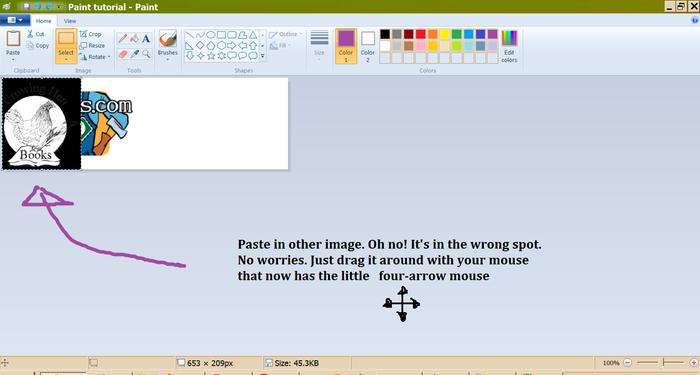Open the Paint application menu button
Viewport: 700px width, 375px height.
point(15,20)
